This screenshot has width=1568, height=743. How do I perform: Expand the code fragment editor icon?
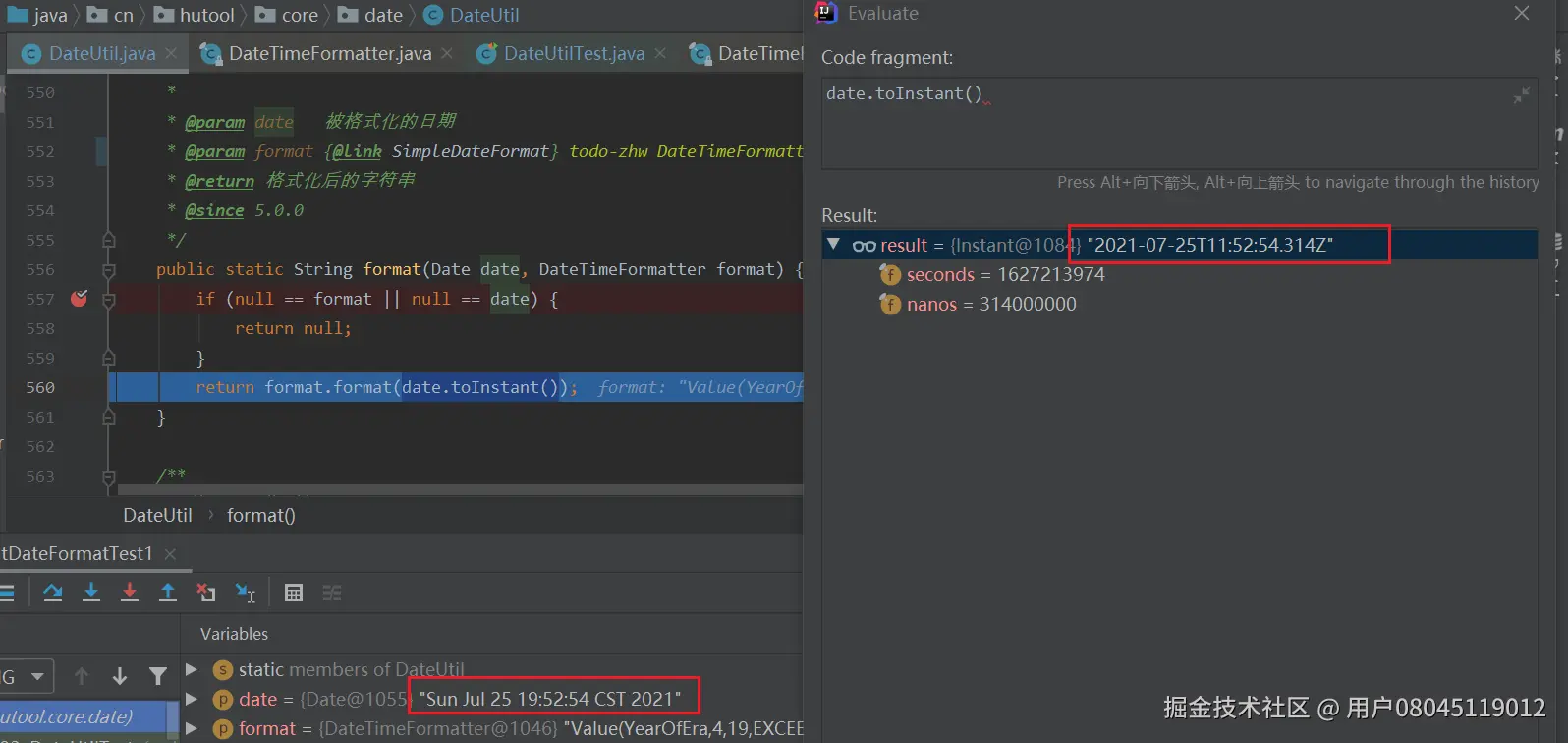point(1521,95)
